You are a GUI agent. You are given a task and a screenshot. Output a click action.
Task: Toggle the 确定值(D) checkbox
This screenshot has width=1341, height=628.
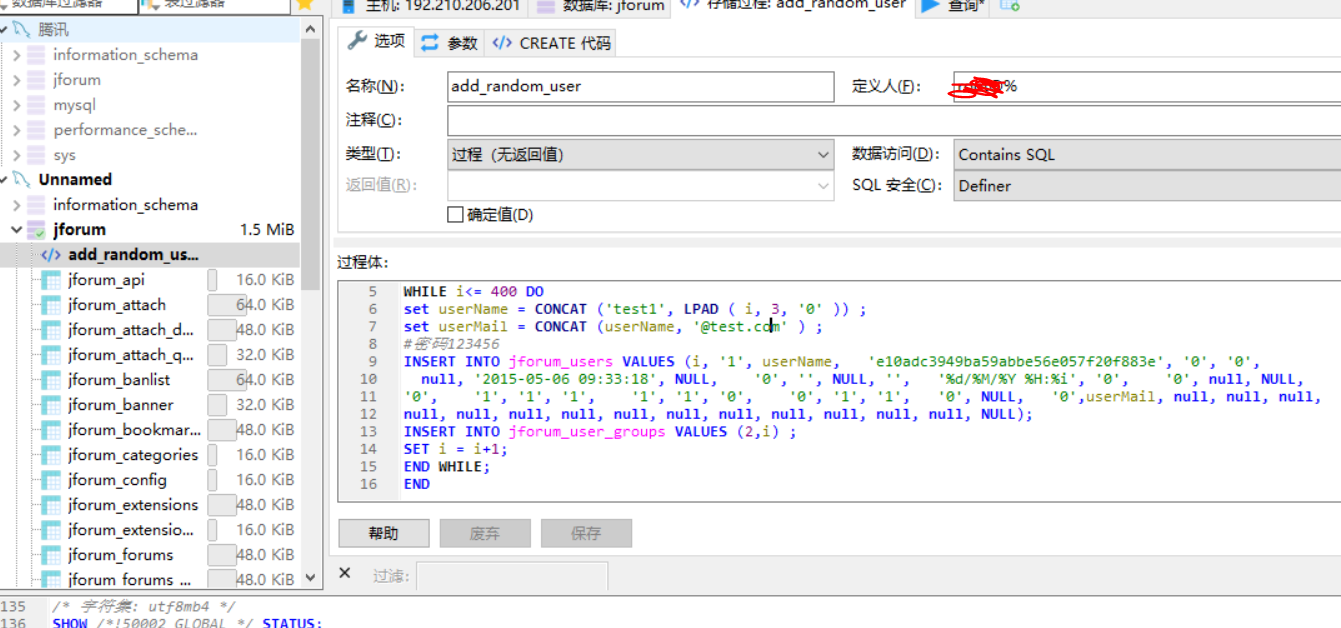455,214
